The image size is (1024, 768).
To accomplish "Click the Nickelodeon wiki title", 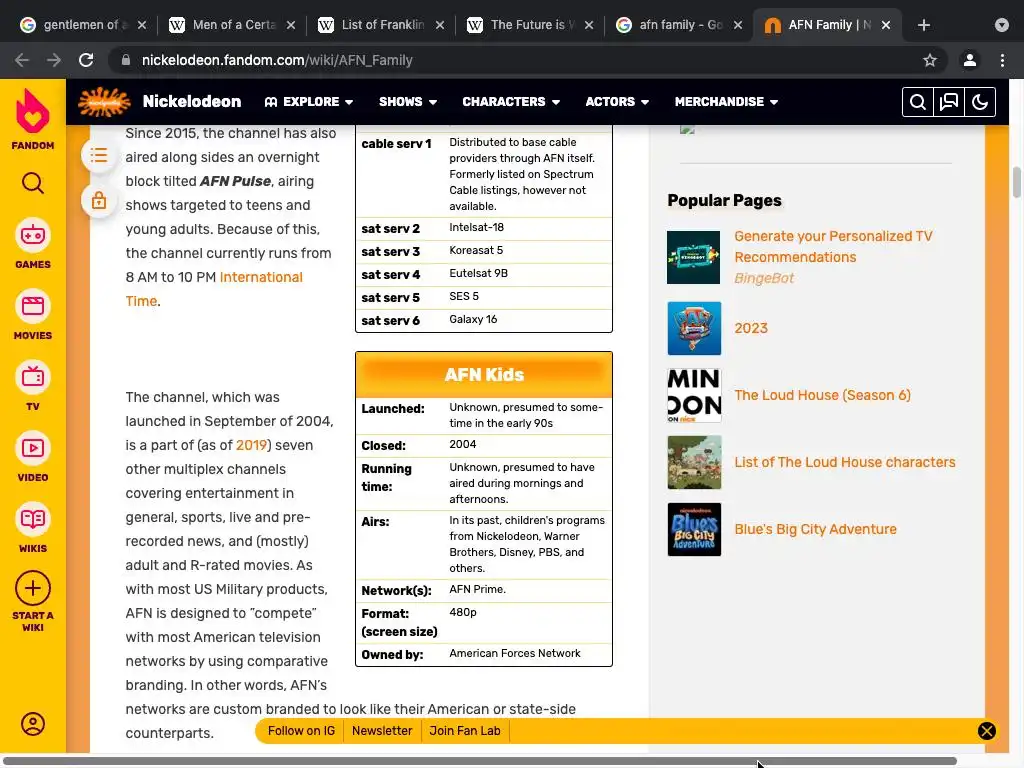I will (191, 102).
